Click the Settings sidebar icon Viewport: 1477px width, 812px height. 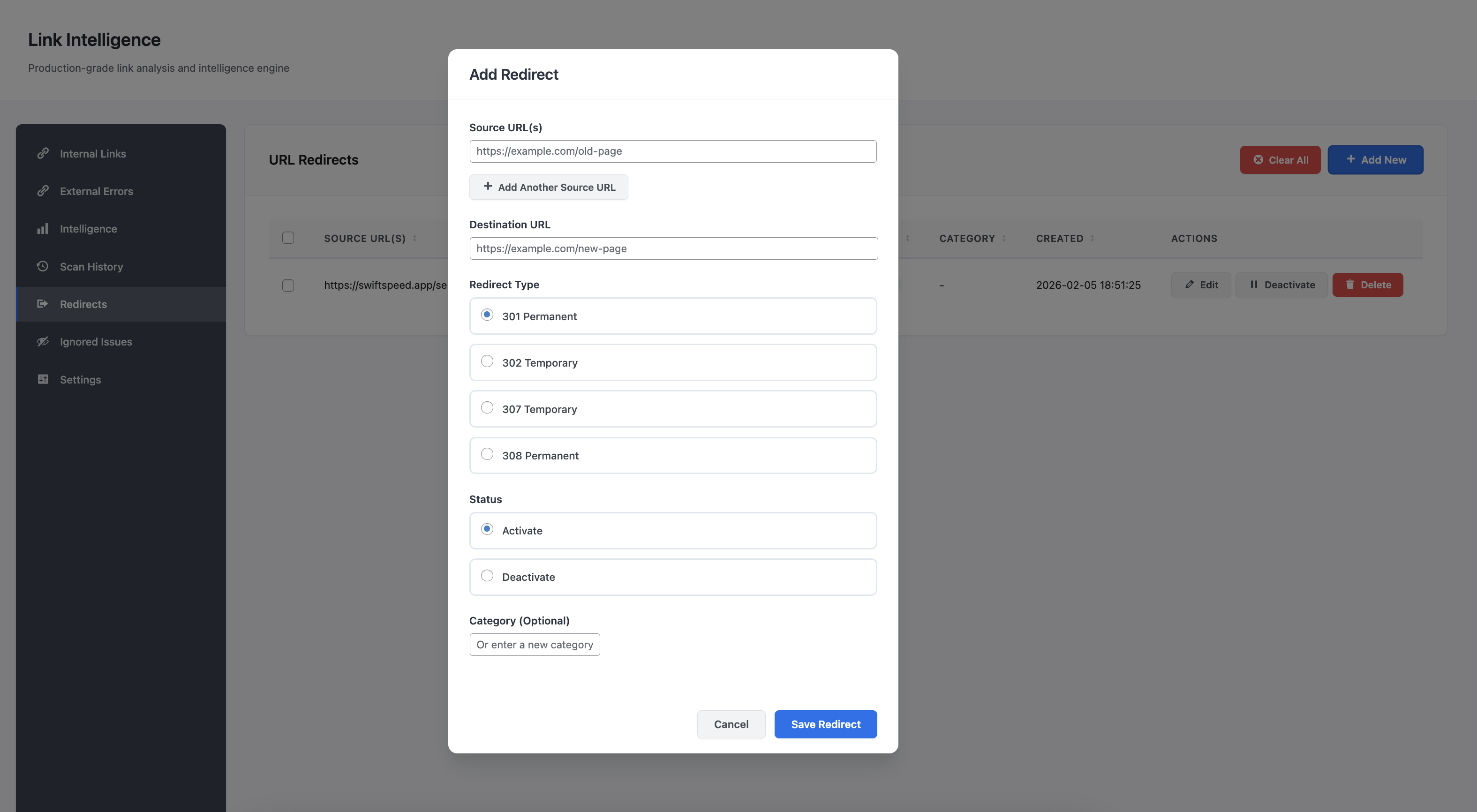coord(43,379)
